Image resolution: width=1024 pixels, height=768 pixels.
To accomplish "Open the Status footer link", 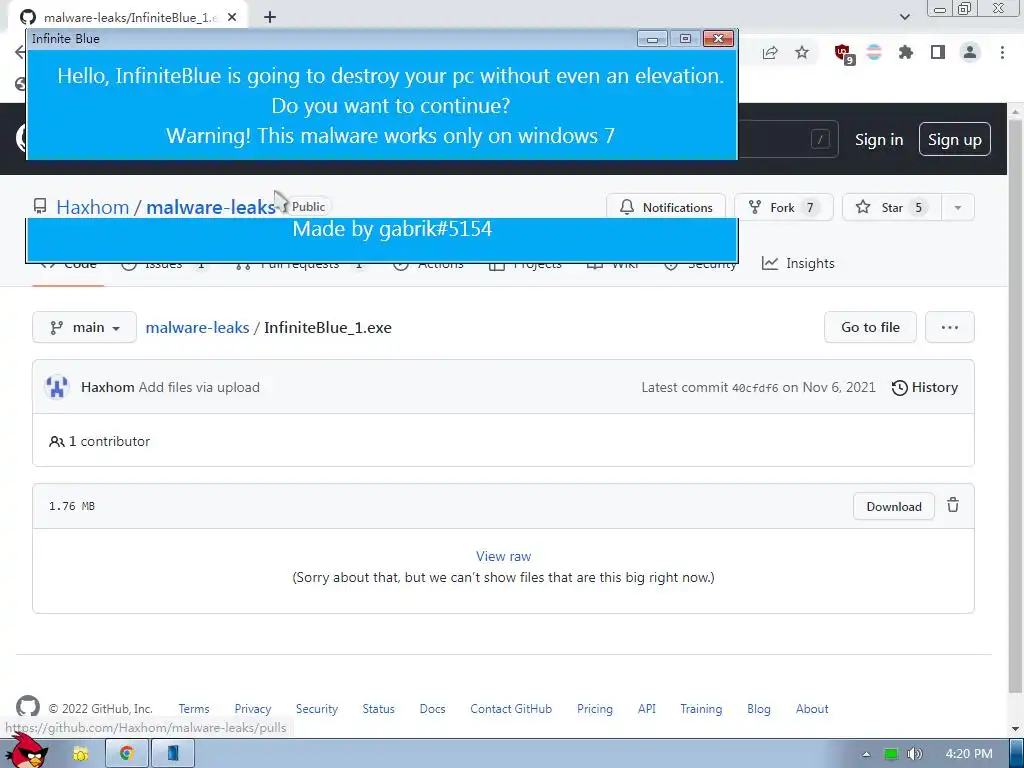I will 379,709.
